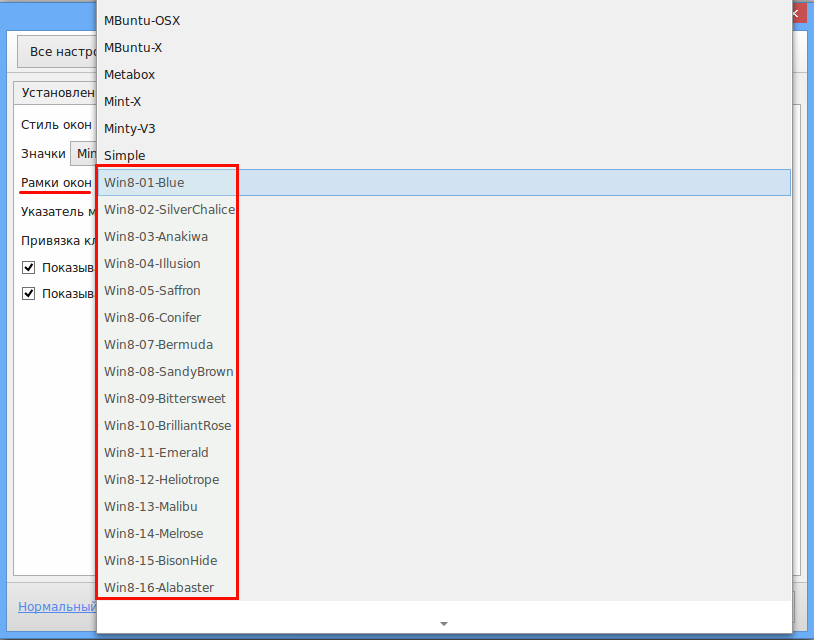Select the Mint-X theme entry
This screenshot has height=640, width=814.
click(x=444, y=102)
